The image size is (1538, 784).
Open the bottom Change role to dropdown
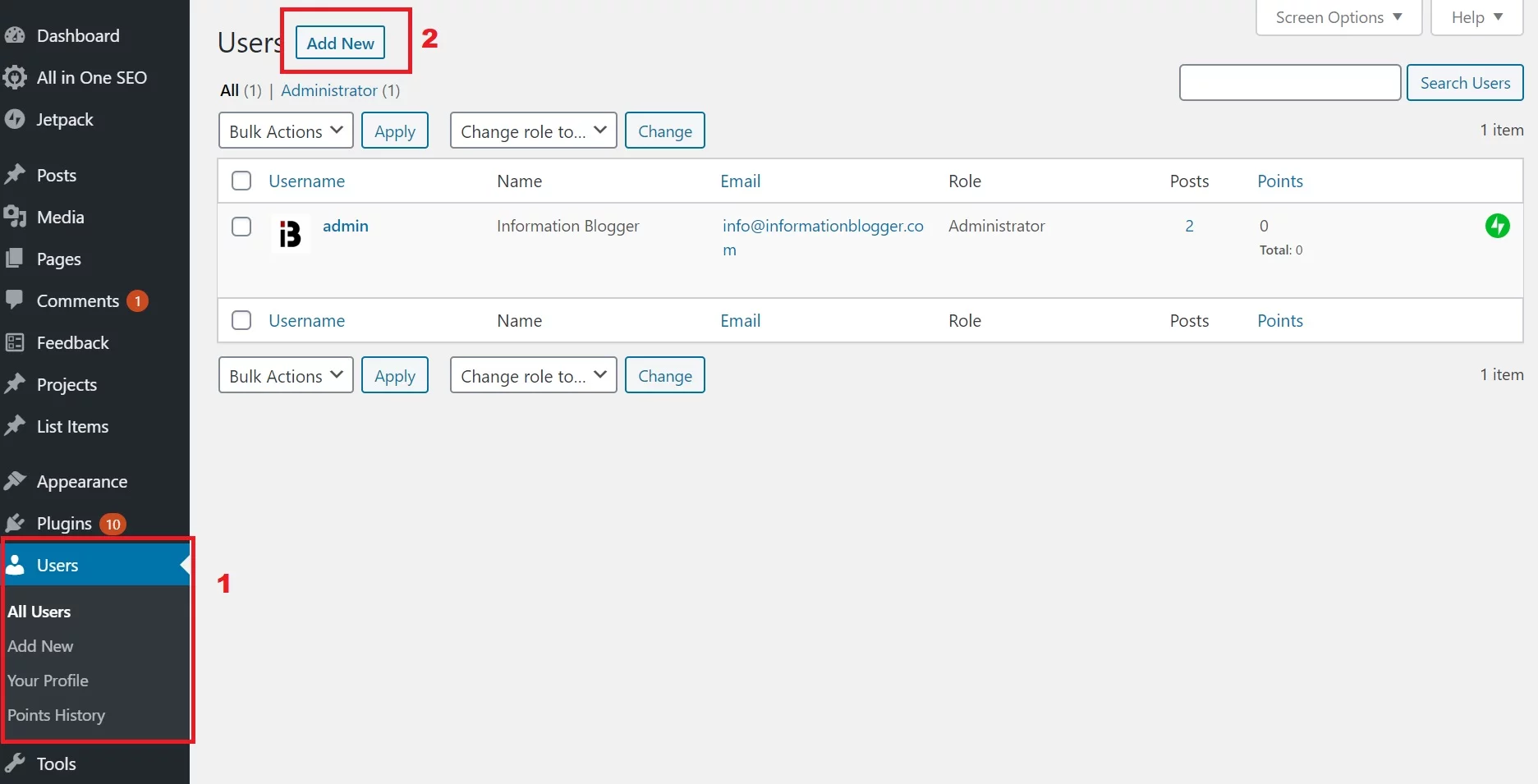coord(534,375)
